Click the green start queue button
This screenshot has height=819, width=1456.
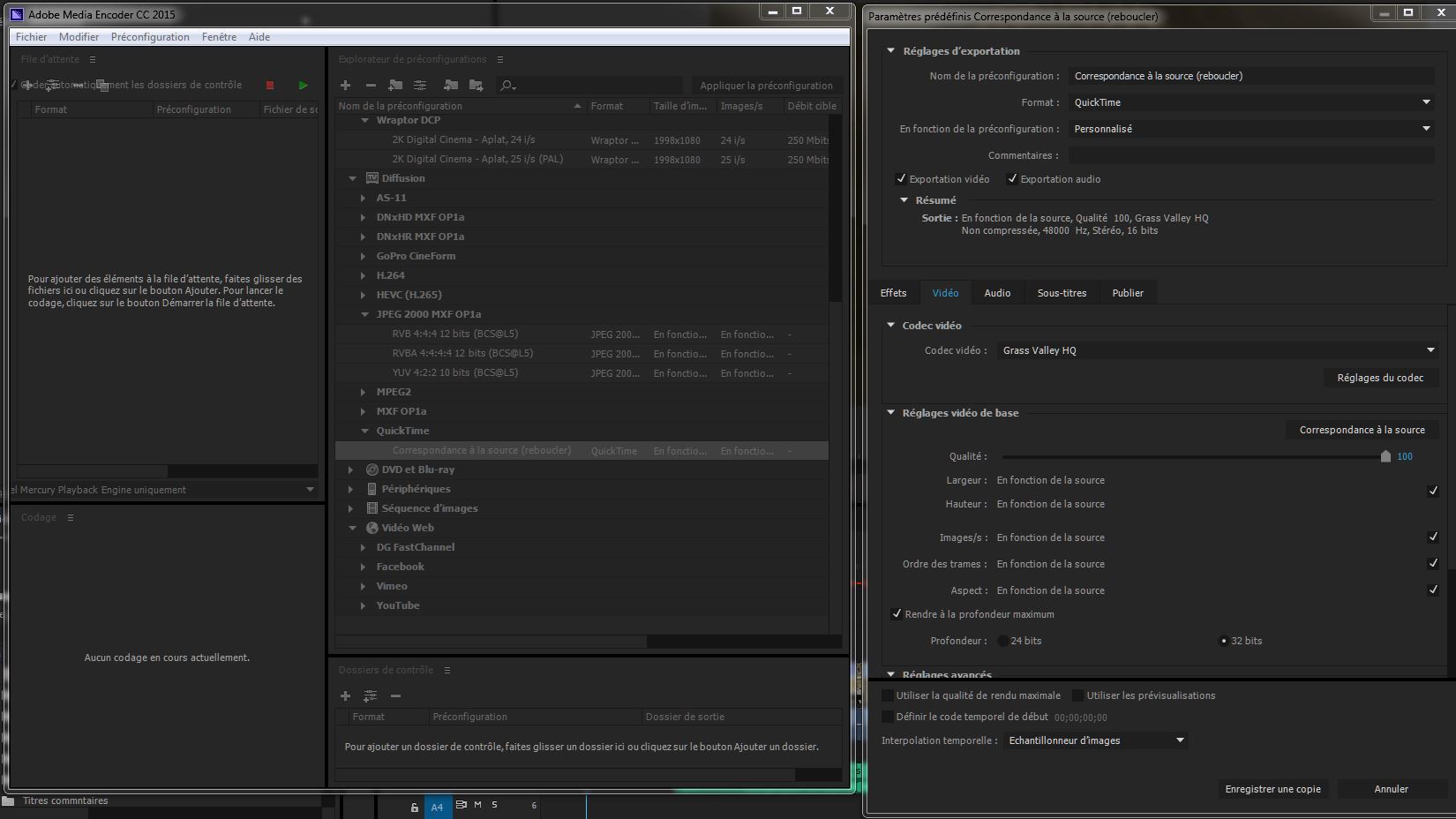coord(303,86)
